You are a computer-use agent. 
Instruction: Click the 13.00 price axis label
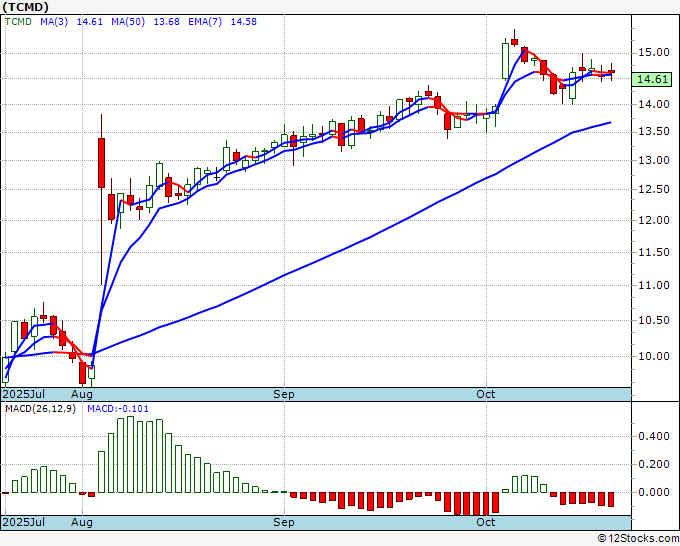tap(654, 160)
